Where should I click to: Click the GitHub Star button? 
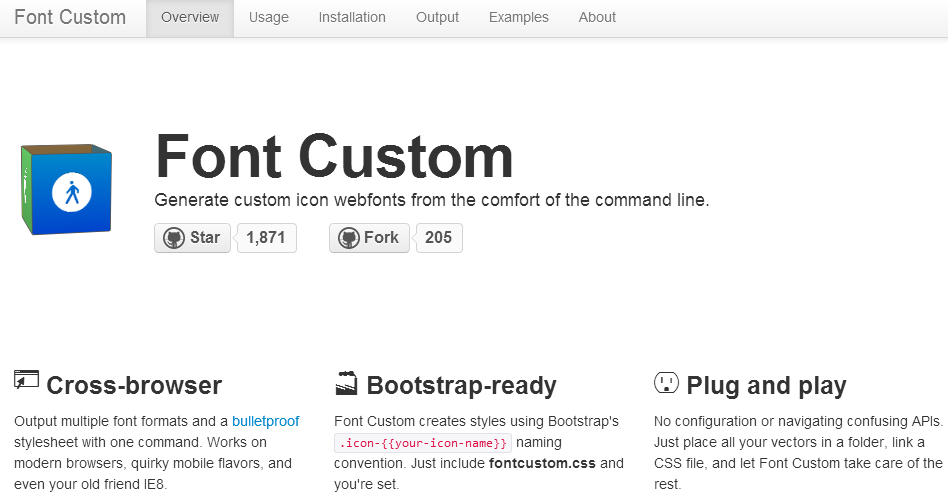(192, 238)
